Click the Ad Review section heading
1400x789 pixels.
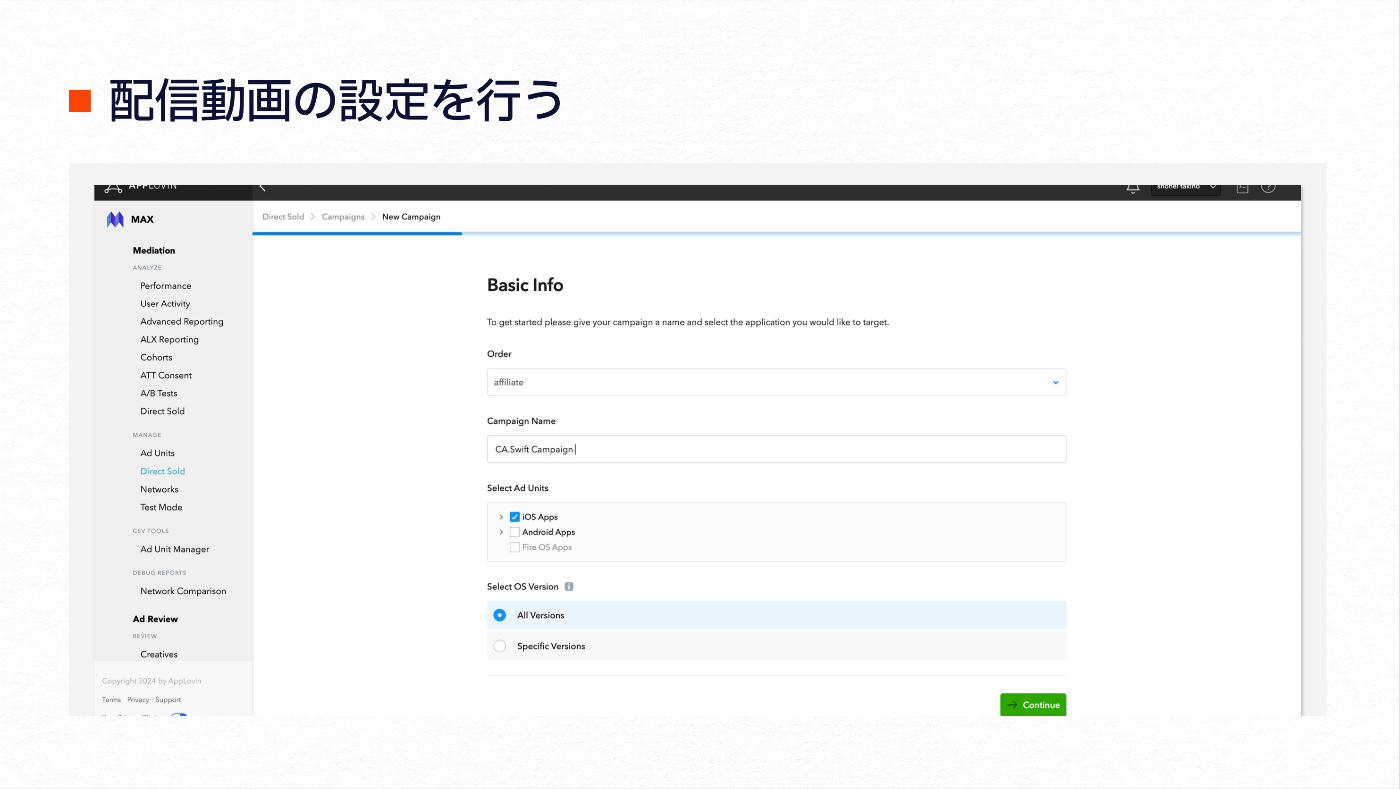click(155, 620)
